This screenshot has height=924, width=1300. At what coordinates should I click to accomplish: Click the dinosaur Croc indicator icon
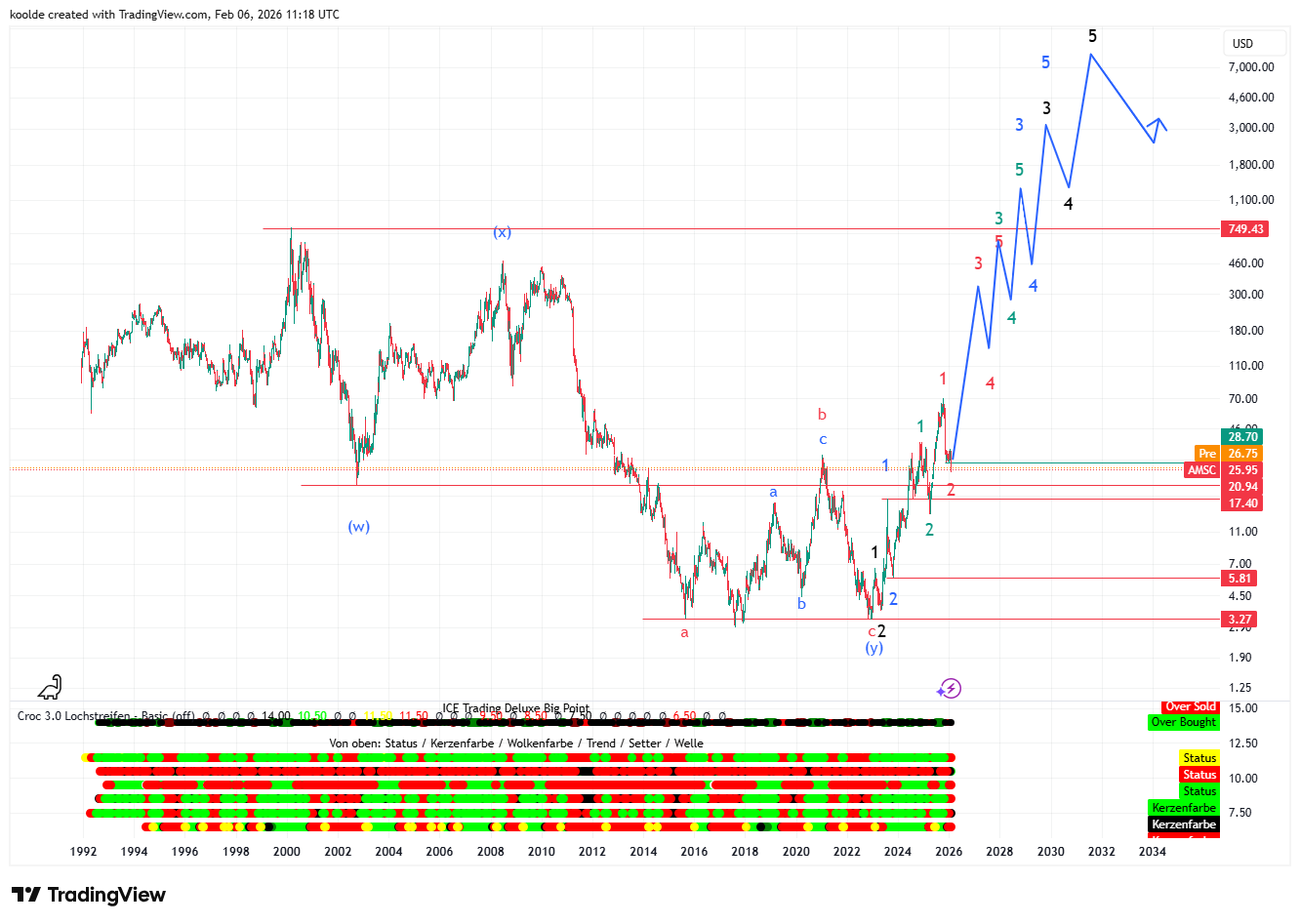click(50, 687)
